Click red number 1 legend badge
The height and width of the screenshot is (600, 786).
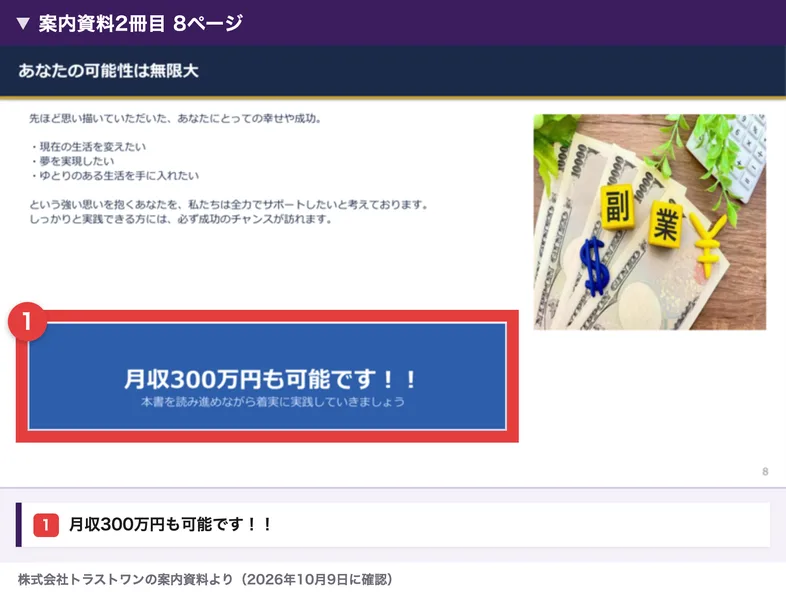click(46, 525)
